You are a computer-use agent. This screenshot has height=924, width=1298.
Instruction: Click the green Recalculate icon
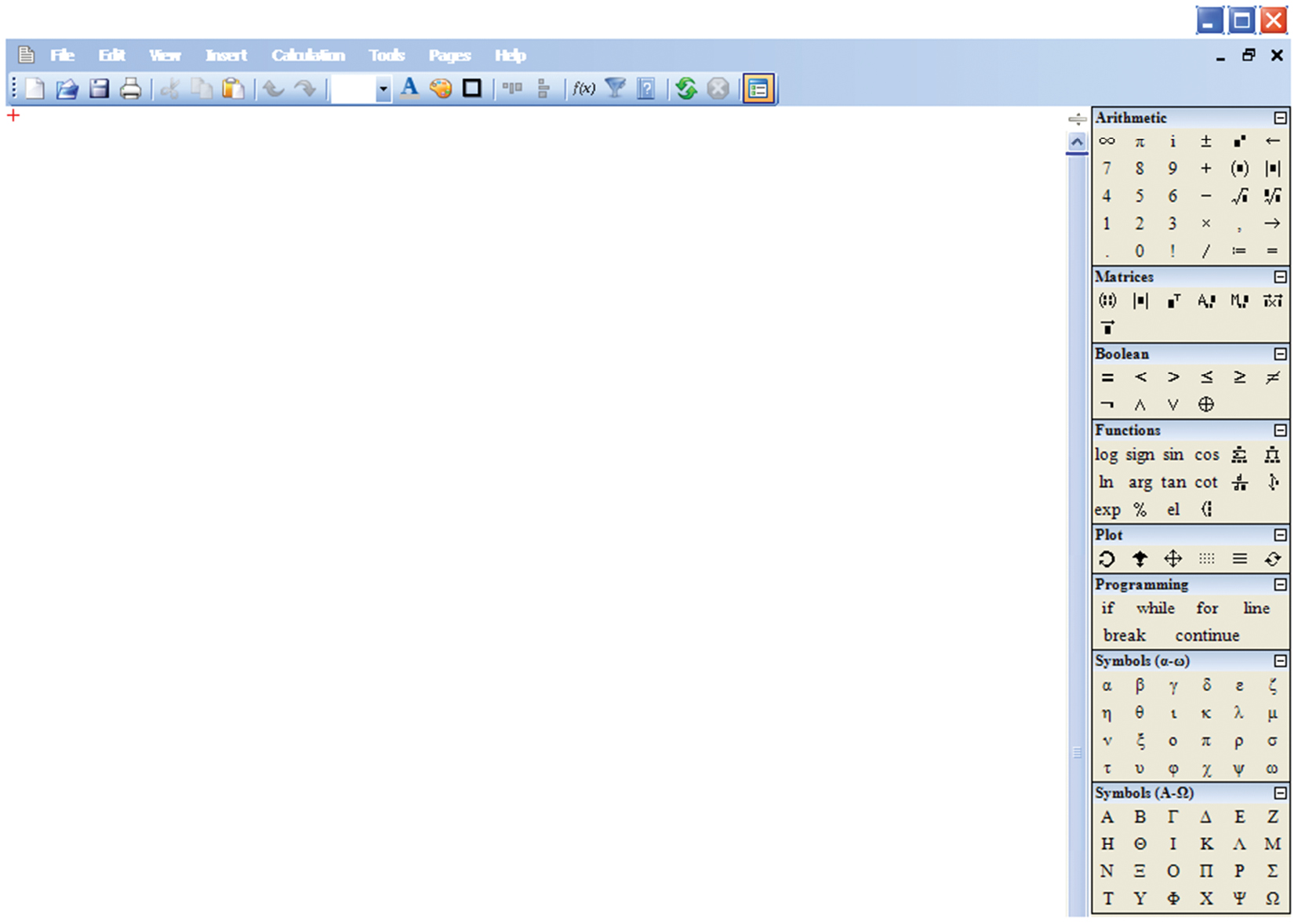coord(686,89)
